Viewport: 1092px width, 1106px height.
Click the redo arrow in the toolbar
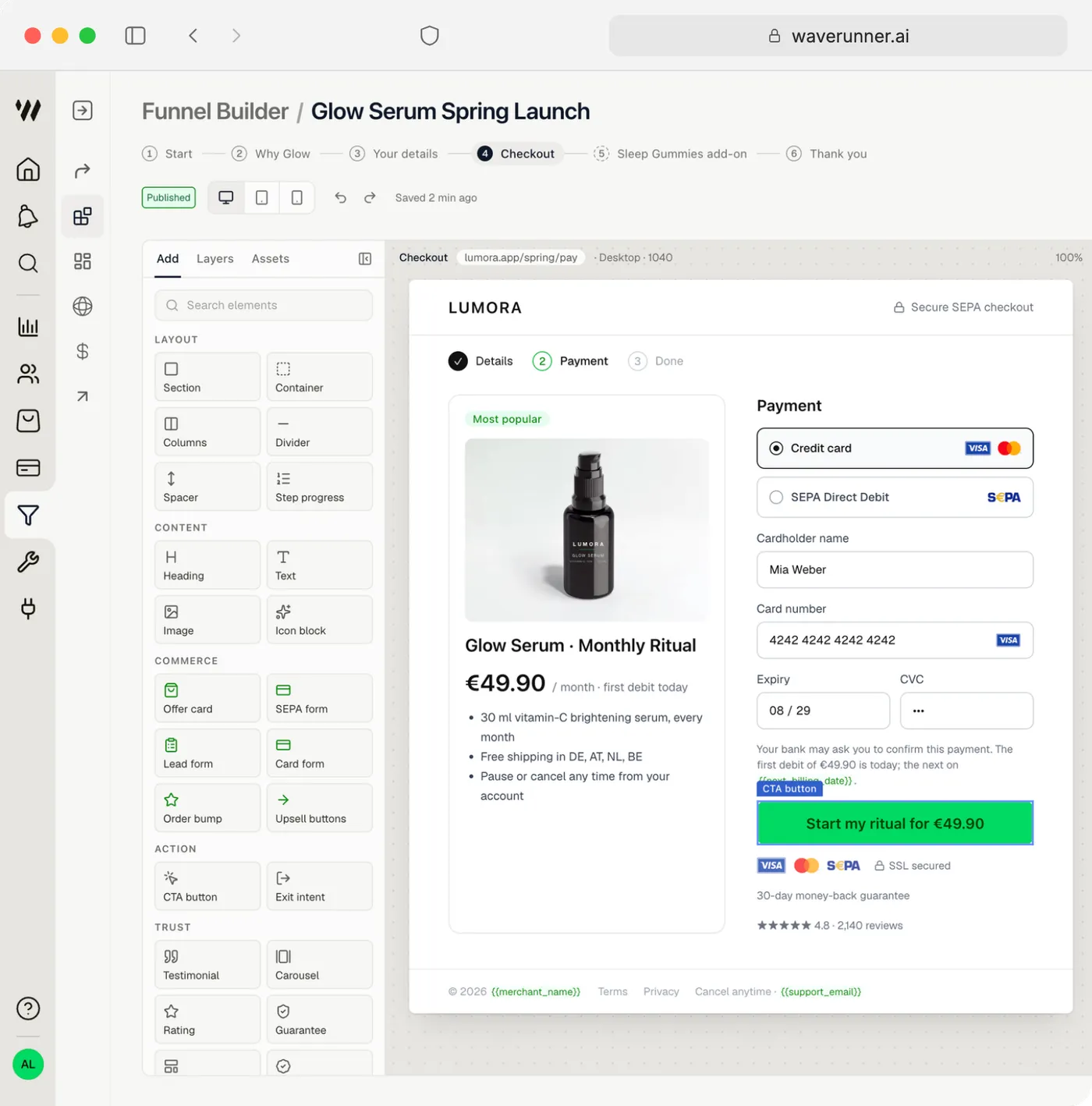pyautogui.click(x=370, y=197)
